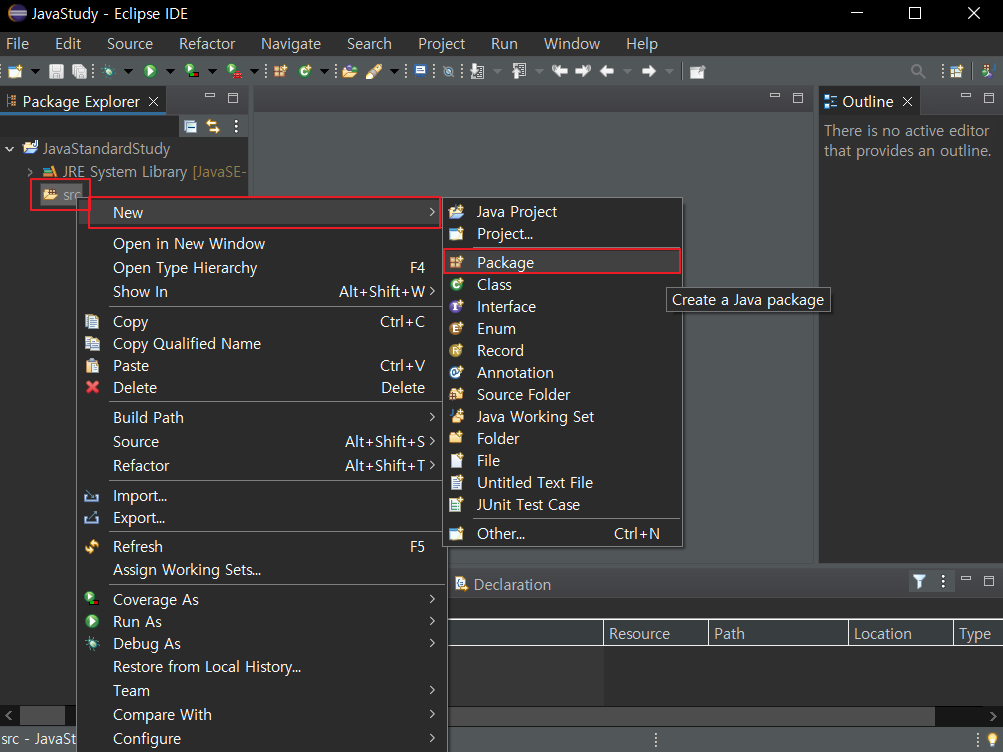Click the New Java Class toolbar icon
The width and height of the screenshot is (1003, 752).
coord(305,72)
